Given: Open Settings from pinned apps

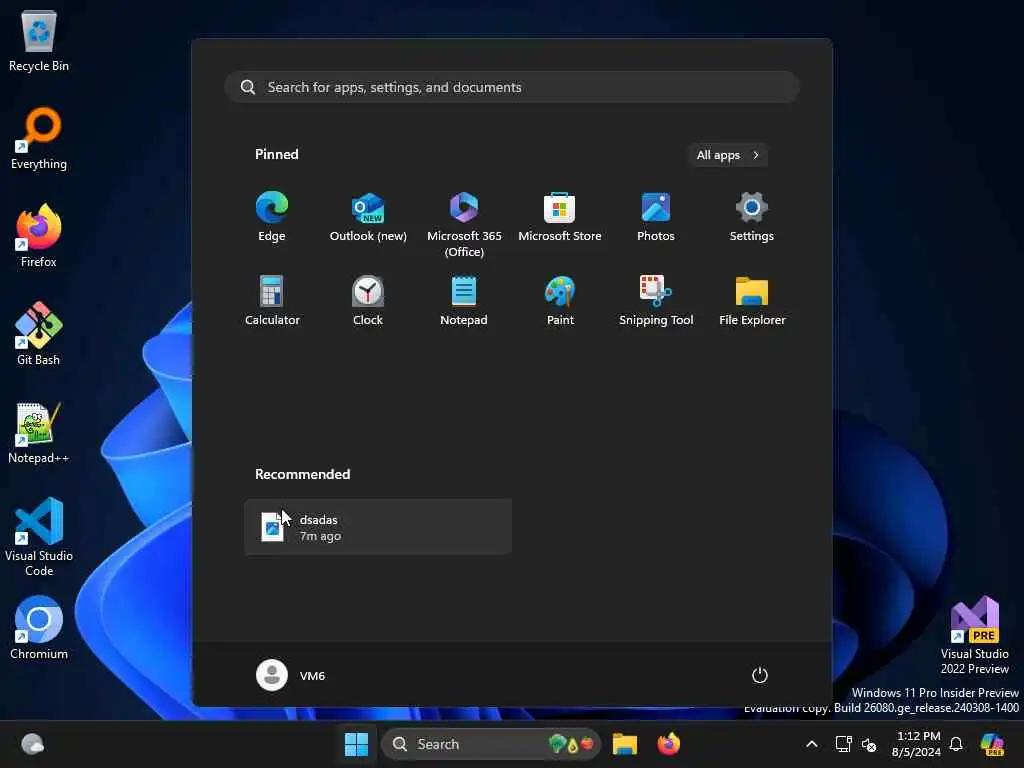Looking at the screenshot, I should click(x=752, y=217).
